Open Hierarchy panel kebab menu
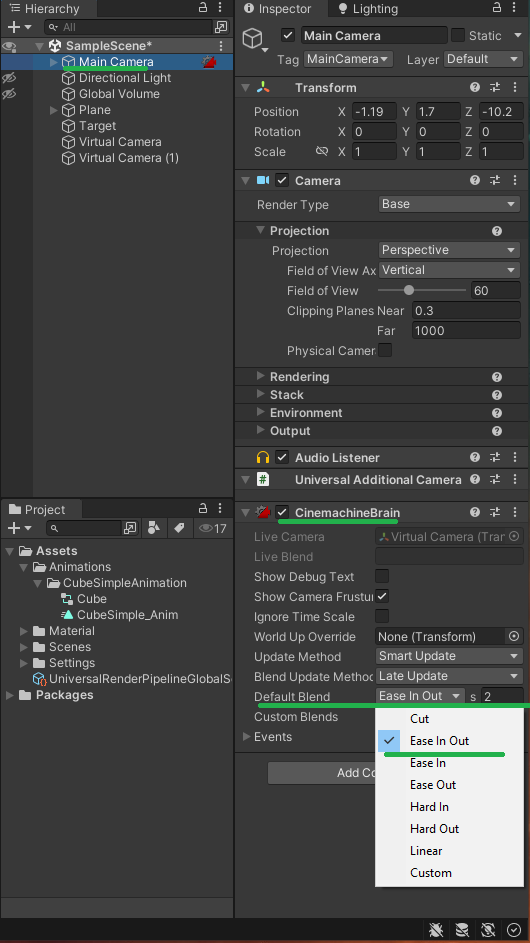Viewport: 530px width, 943px height. tap(221, 8)
